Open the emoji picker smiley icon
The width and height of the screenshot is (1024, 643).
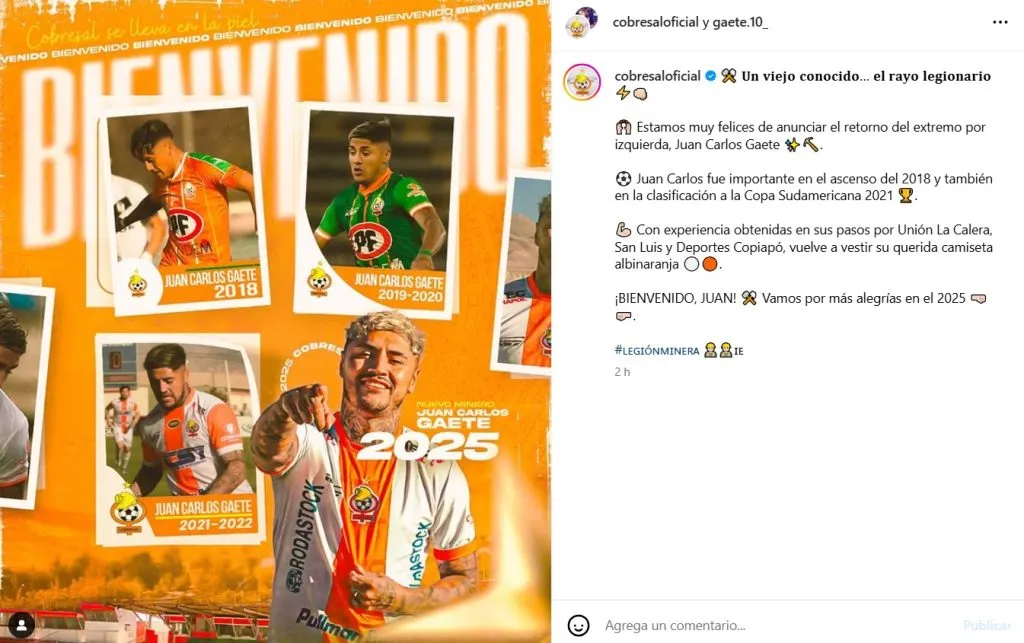578,625
